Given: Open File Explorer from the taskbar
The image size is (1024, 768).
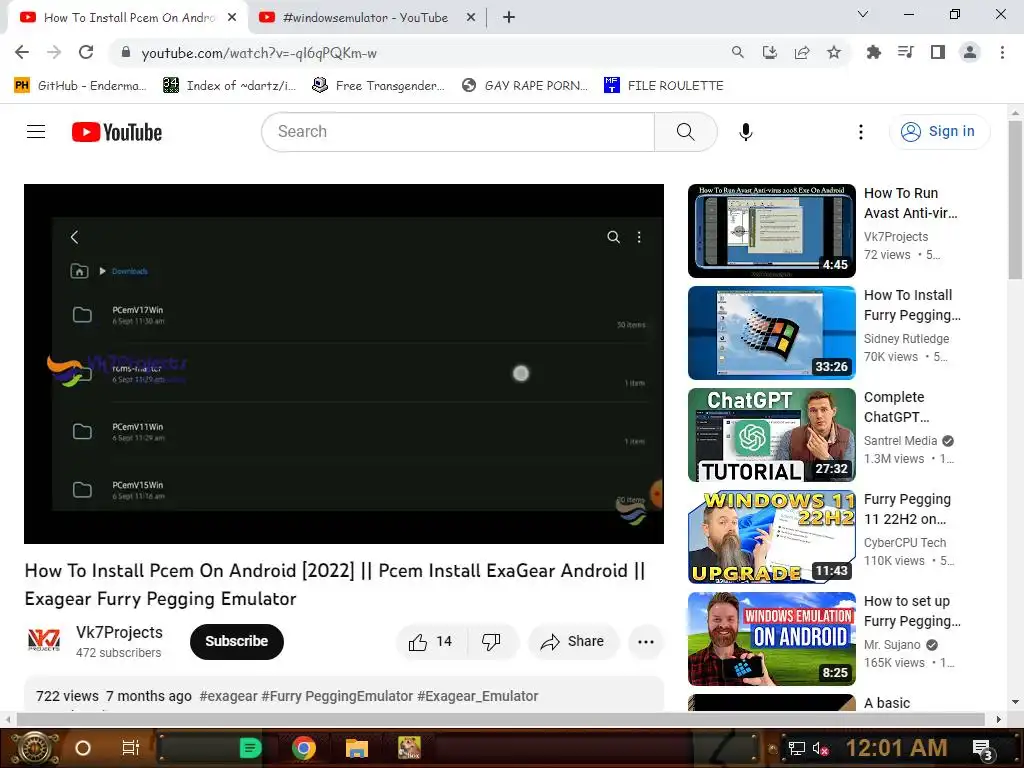Looking at the screenshot, I should (x=357, y=748).
